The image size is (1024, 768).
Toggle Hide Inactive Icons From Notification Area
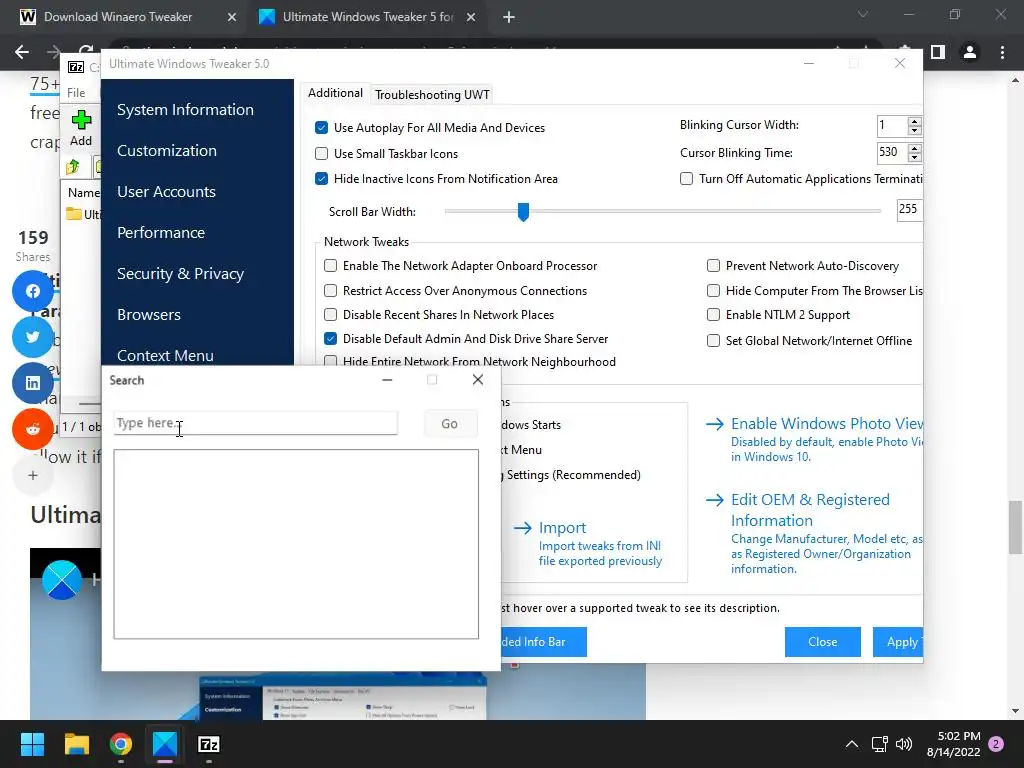pyautogui.click(x=321, y=178)
